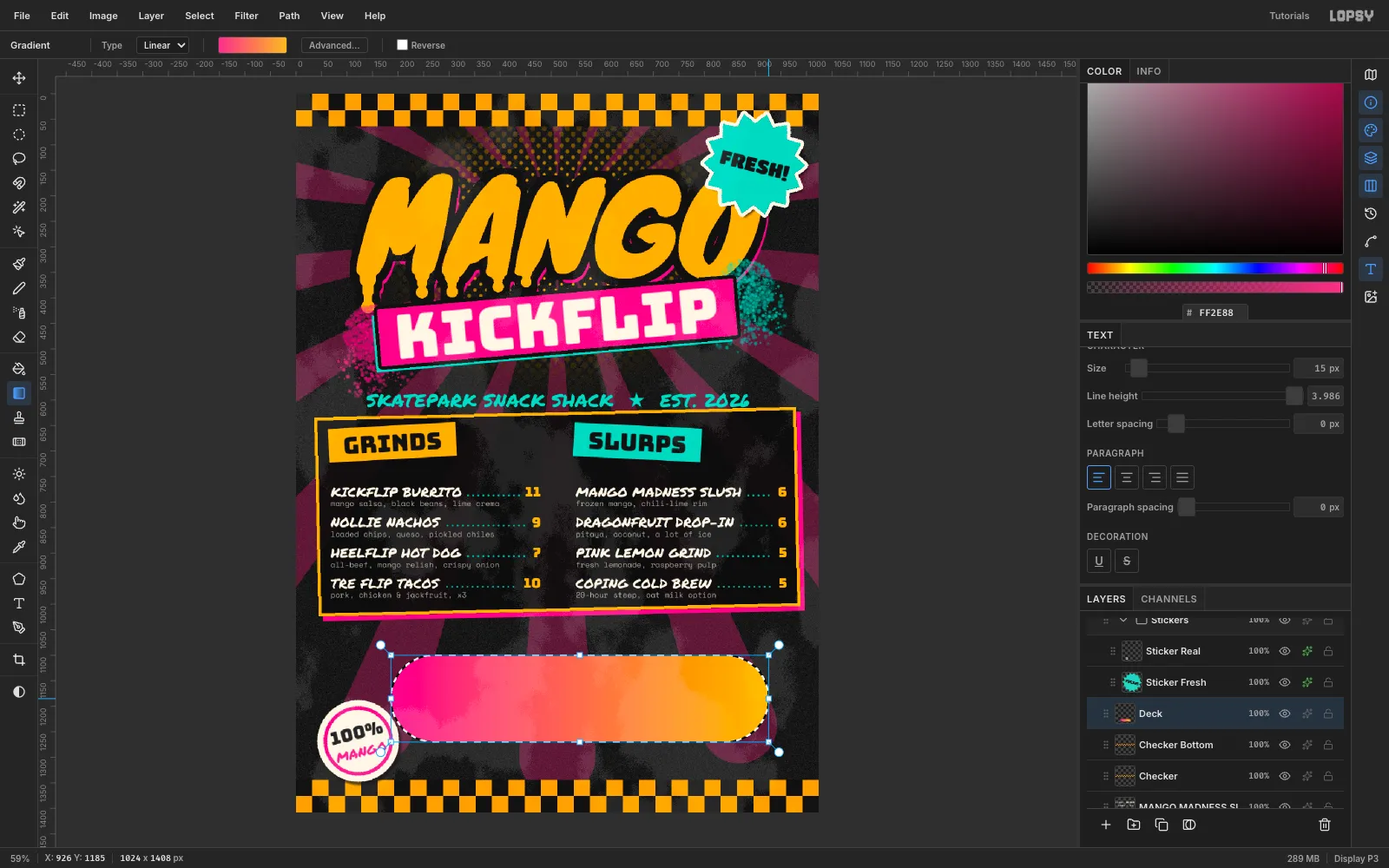1389x868 pixels.
Task: Open effects for Checker Bottom layer
Action: pyautogui.click(x=1307, y=745)
